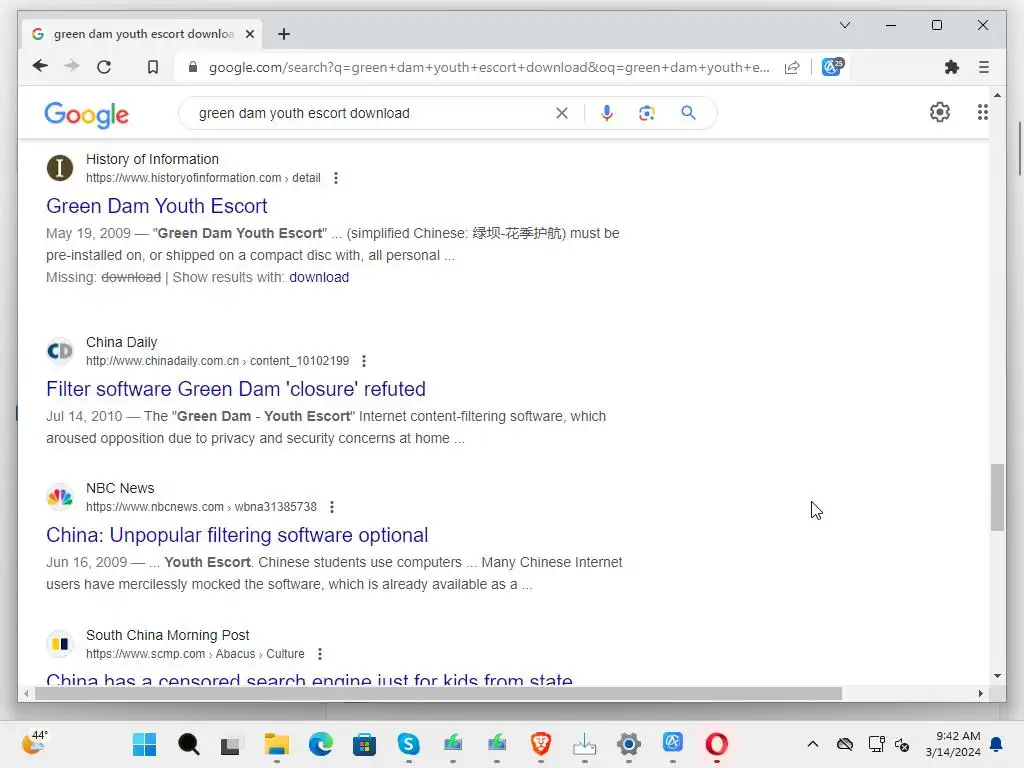
Task: Open the clock showing 9:42 AM
Action: point(953,744)
